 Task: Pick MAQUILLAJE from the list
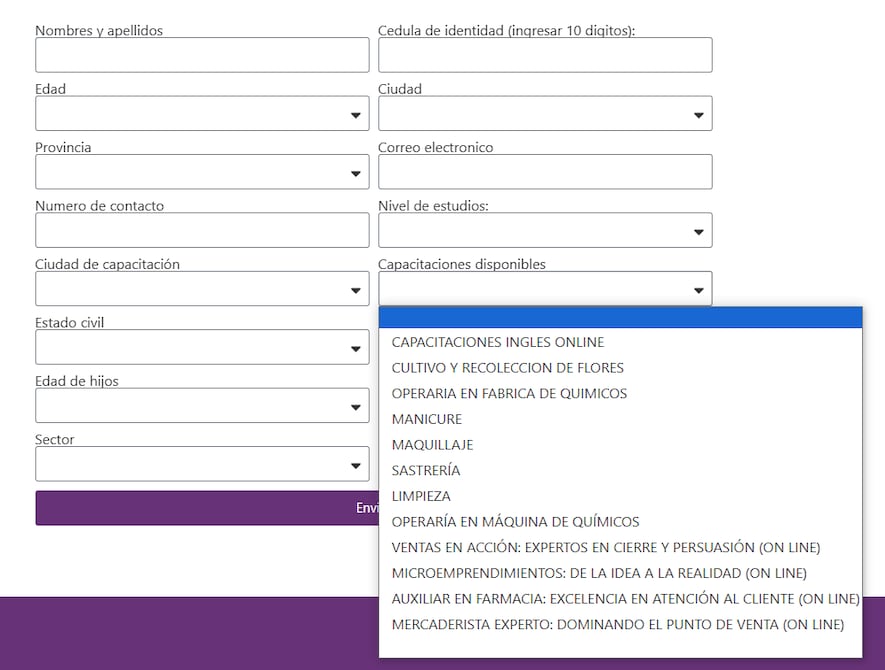tap(432, 445)
